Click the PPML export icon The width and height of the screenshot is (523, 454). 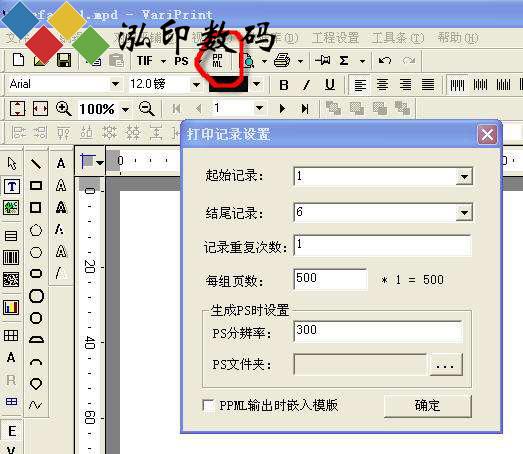[x=217, y=61]
